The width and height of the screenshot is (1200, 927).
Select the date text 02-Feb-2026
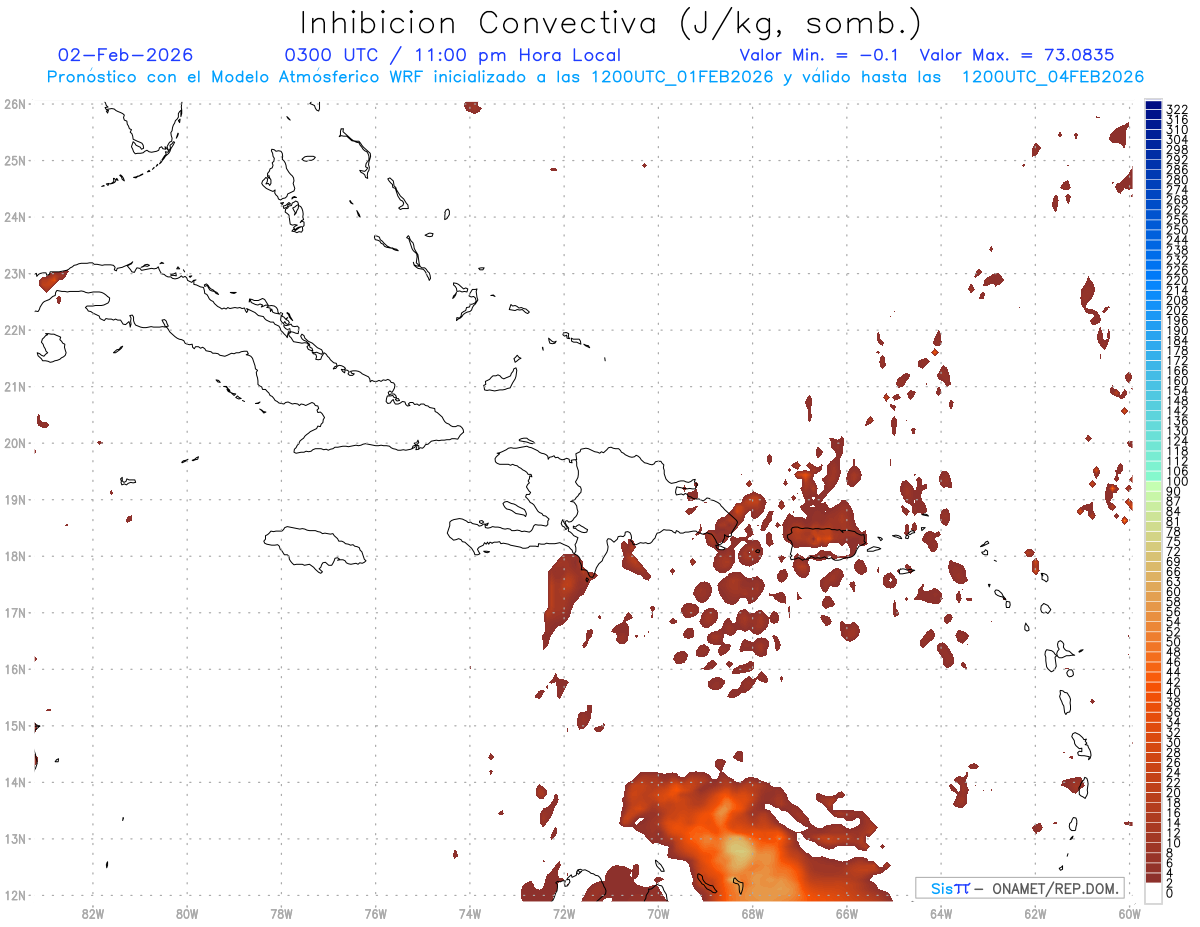pos(125,55)
